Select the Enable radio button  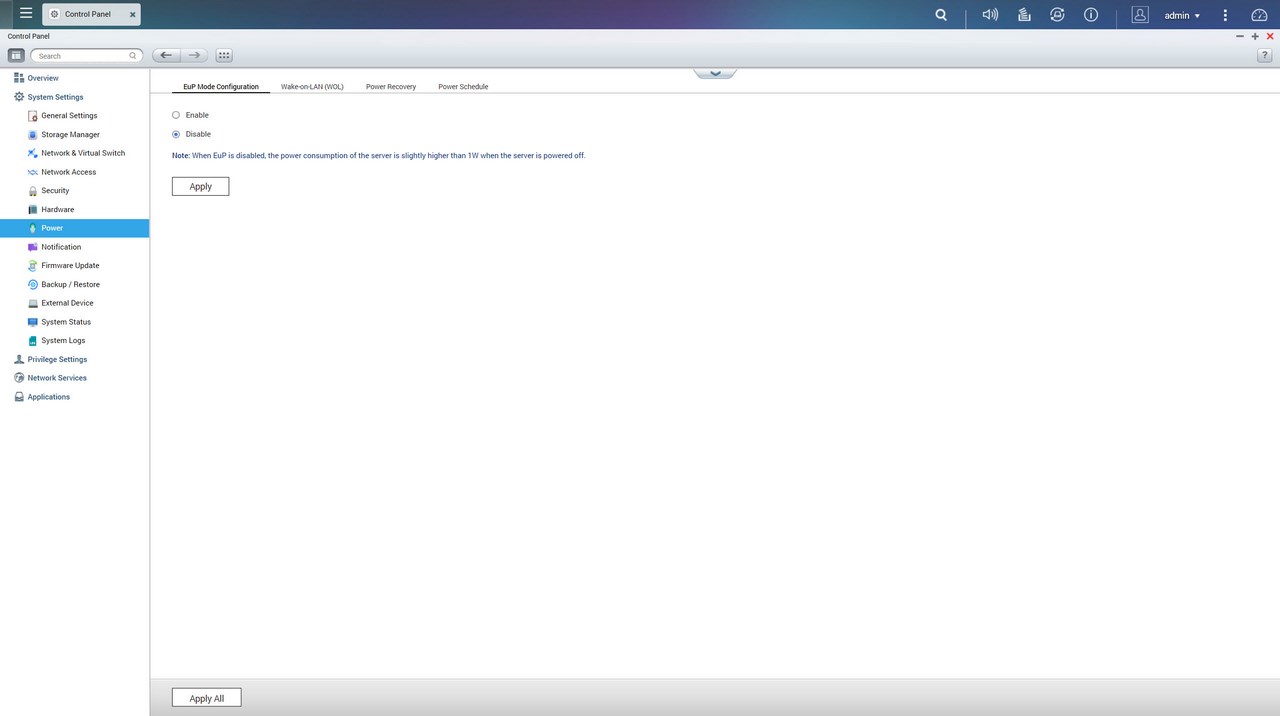click(176, 115)
